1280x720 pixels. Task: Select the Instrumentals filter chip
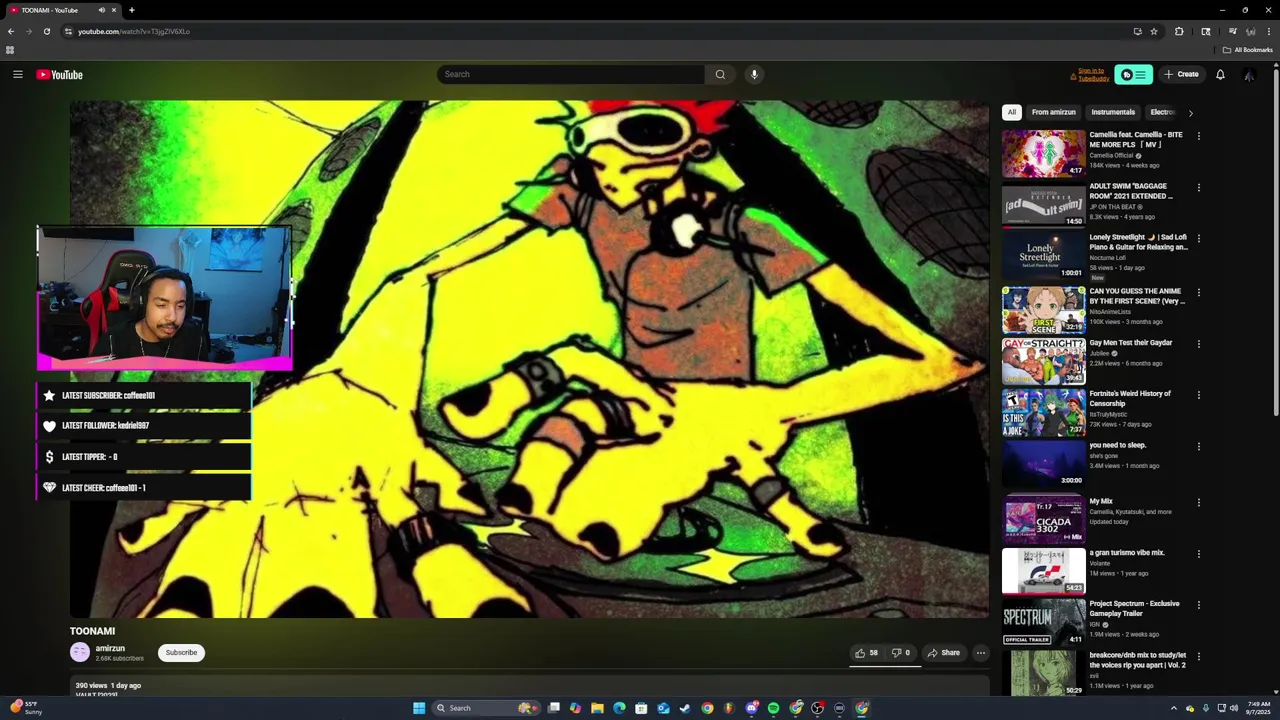coord(1113,112)
